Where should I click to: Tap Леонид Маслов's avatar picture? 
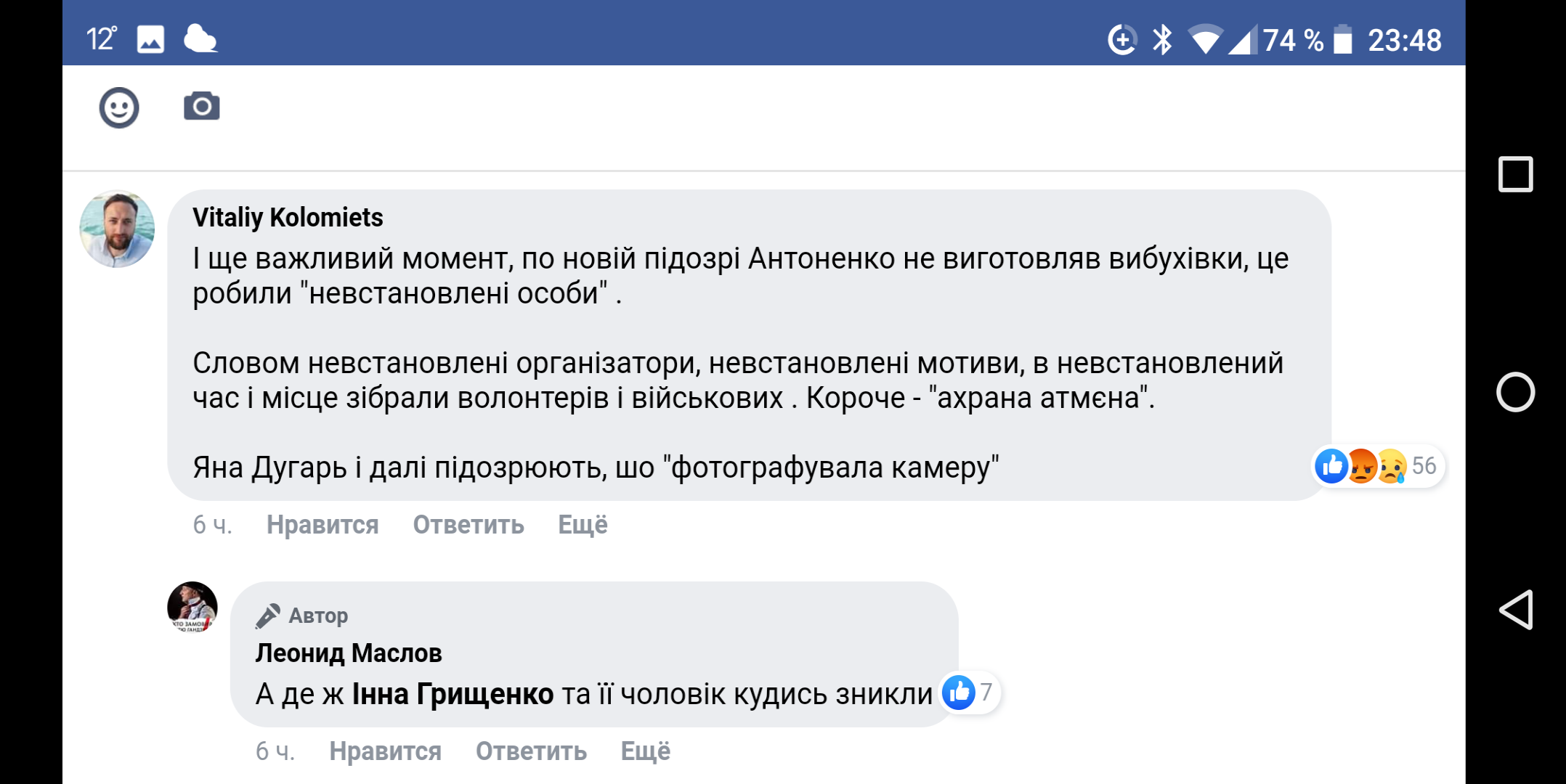point(192,607)
